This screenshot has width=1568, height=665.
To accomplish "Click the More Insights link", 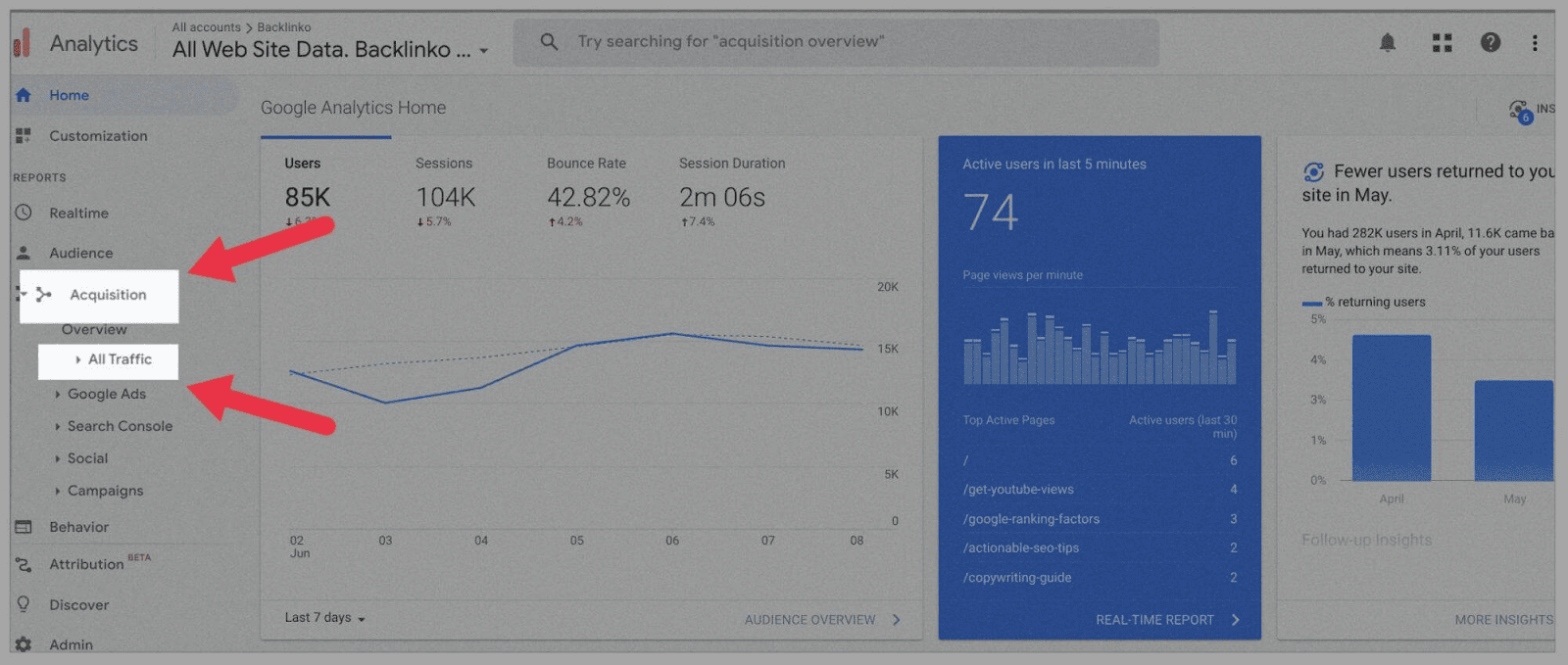I will pyautogui.click(x=1503, y=620).
